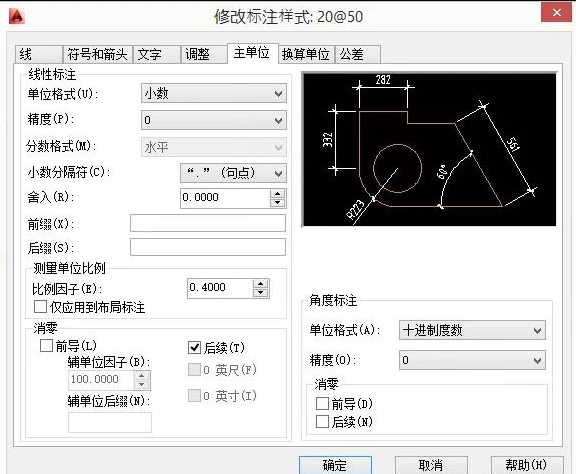This screenshot has width=576, height=474.
Task: Open the linear 单位格式(U) dropdown
Action: pos(214,93)
